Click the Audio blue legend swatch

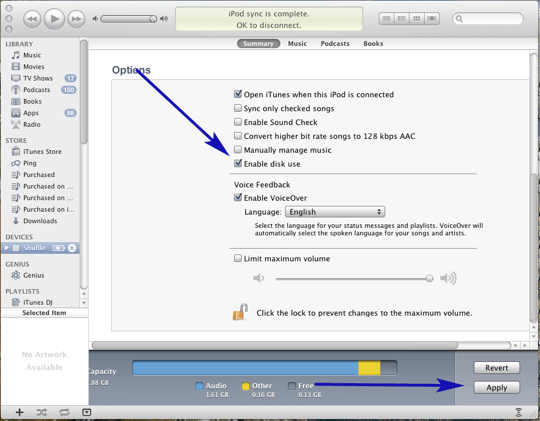pos(199,386)
